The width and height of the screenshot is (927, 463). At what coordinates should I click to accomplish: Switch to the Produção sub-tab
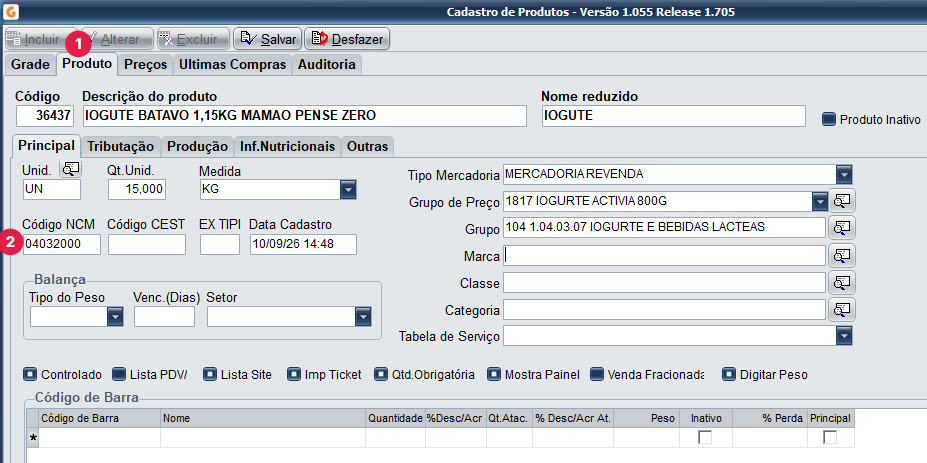[x=197, y=146]
